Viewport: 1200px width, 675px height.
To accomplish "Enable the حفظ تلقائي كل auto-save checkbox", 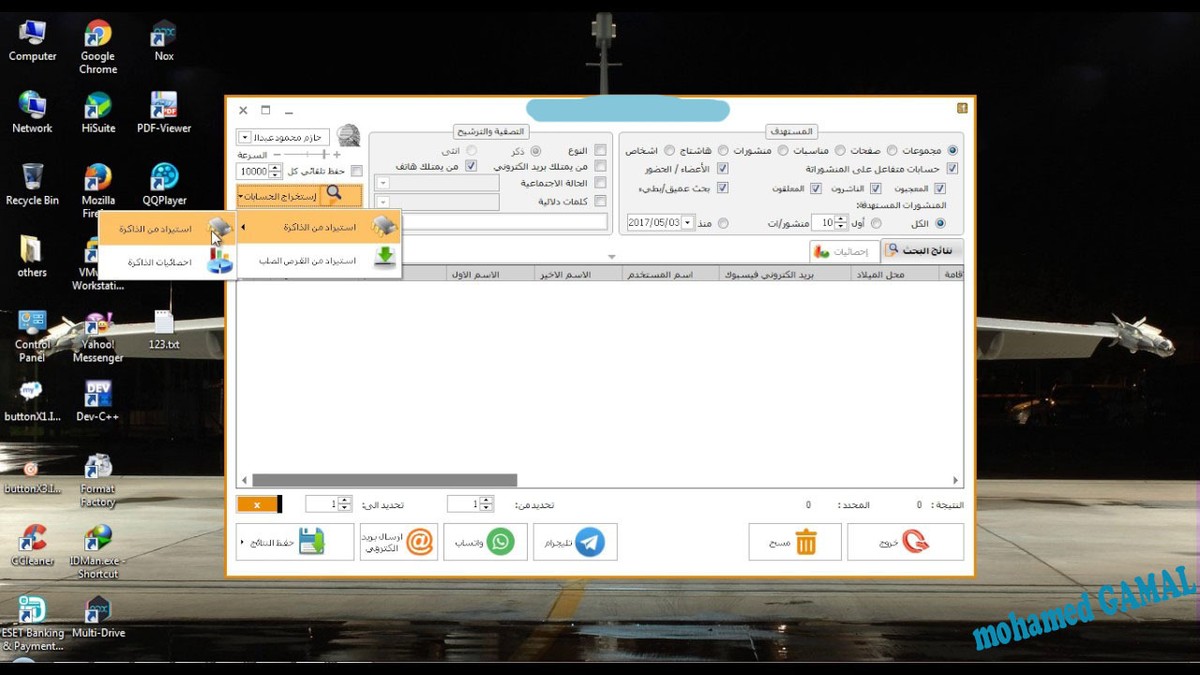I will tap(357, 171).
